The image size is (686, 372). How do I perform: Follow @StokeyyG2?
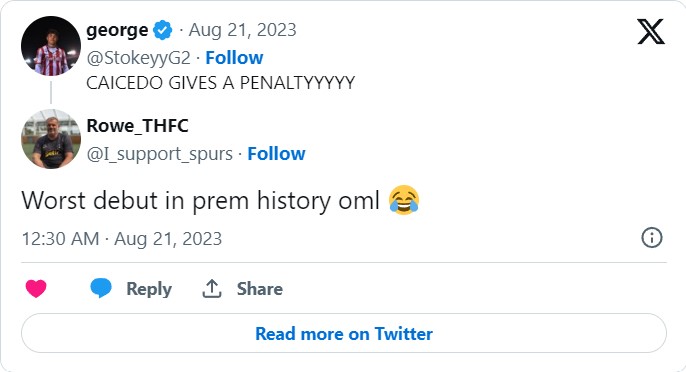tap(234, 57)
